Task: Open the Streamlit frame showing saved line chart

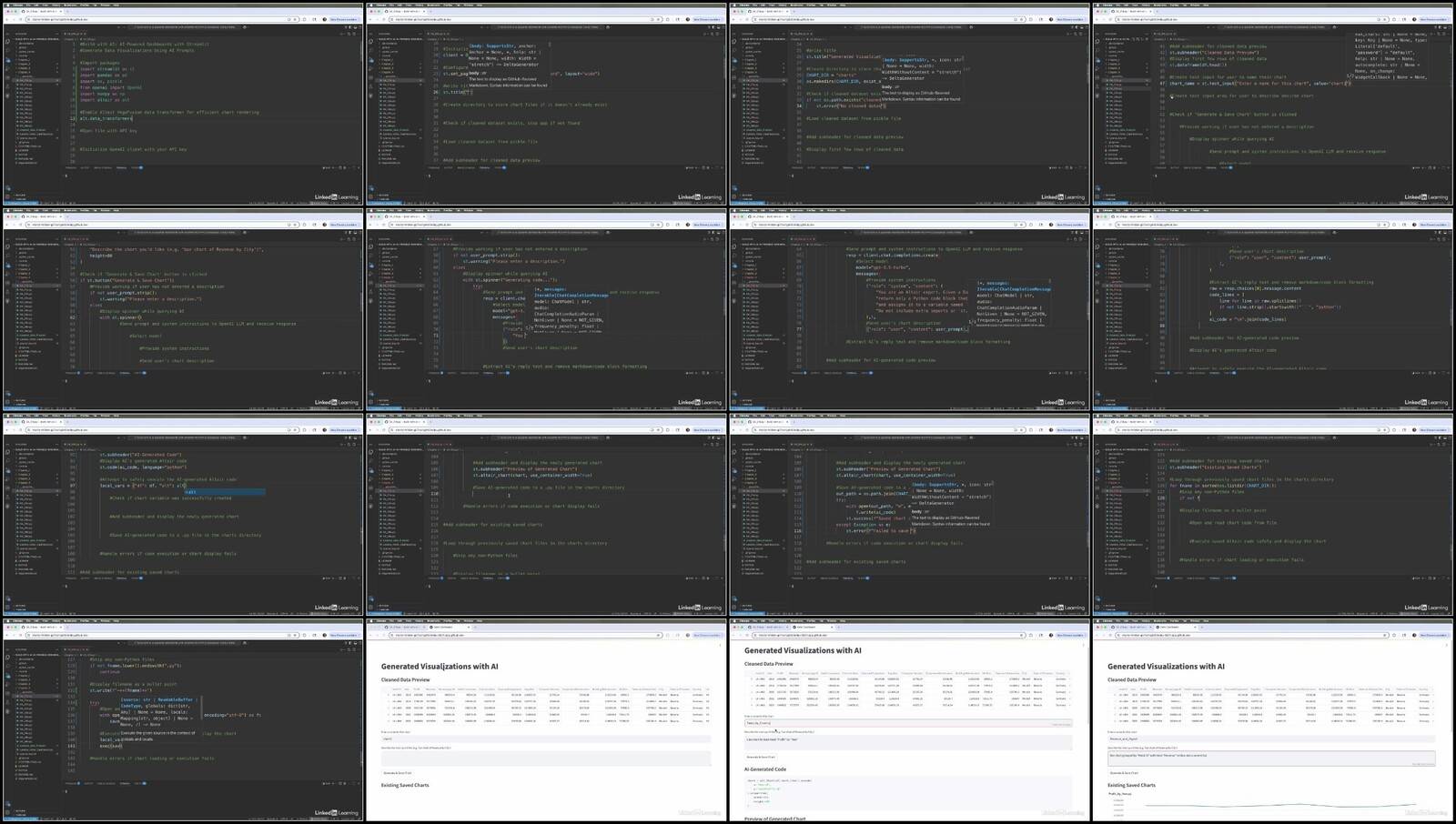Action: click(1274, 719)
